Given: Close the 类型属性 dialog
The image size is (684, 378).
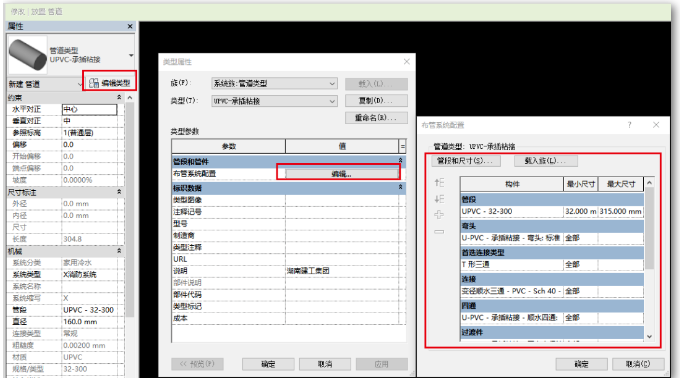Looking at the screenshot, I should point(407,62).
